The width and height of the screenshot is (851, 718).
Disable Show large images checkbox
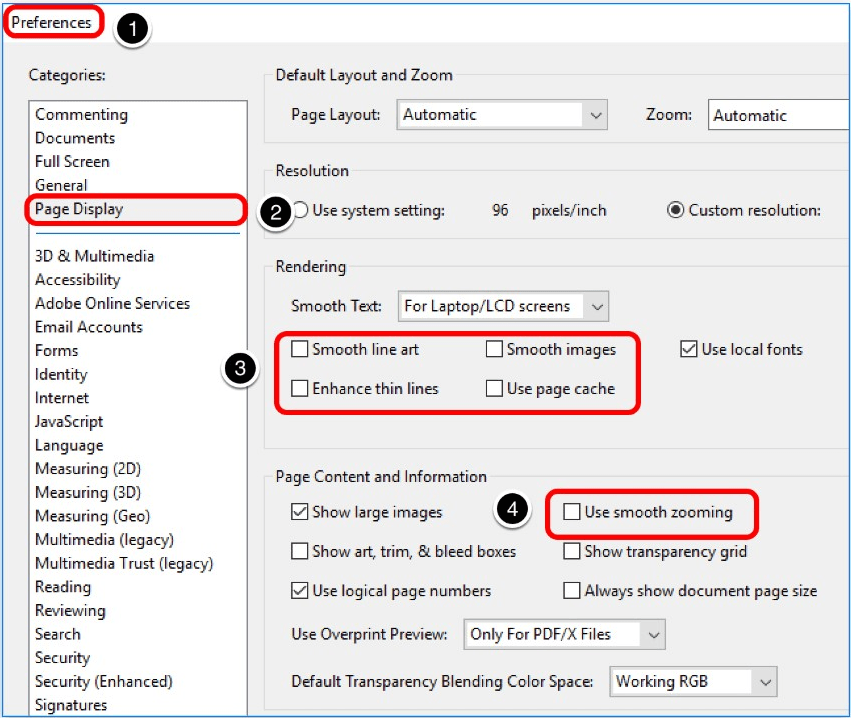click(x=300, y=513)
